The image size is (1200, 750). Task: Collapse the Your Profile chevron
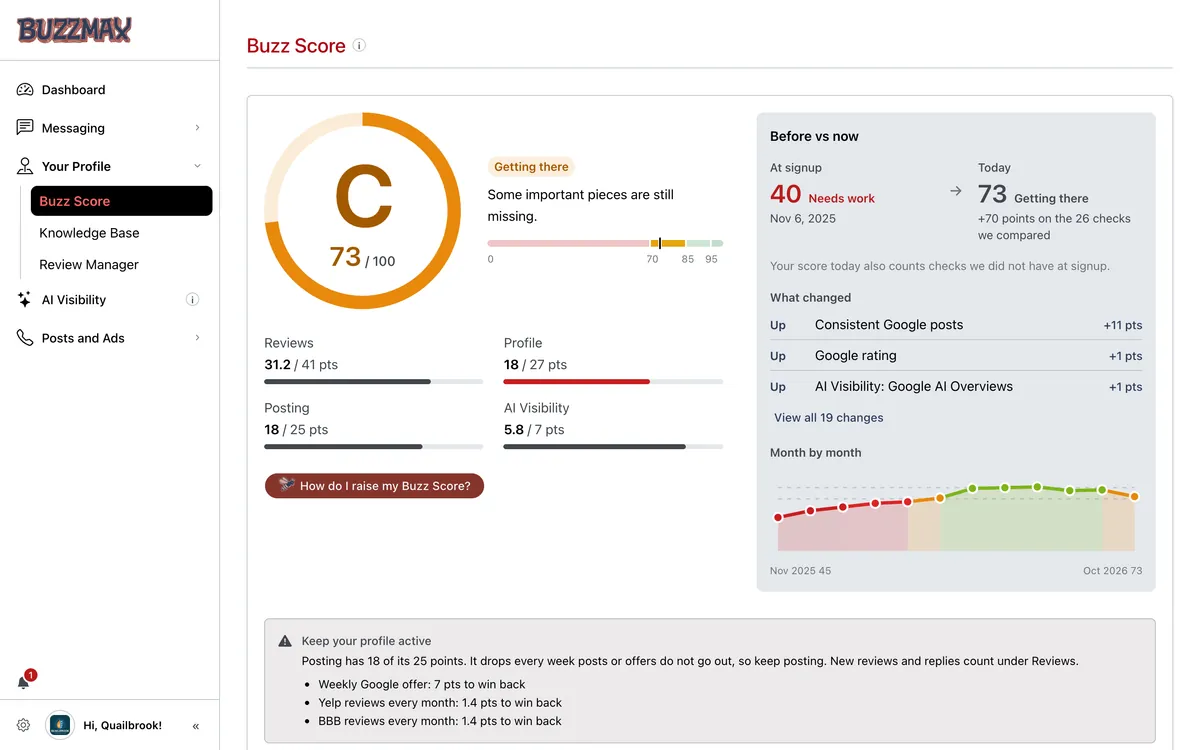click(x=197, y=166)
